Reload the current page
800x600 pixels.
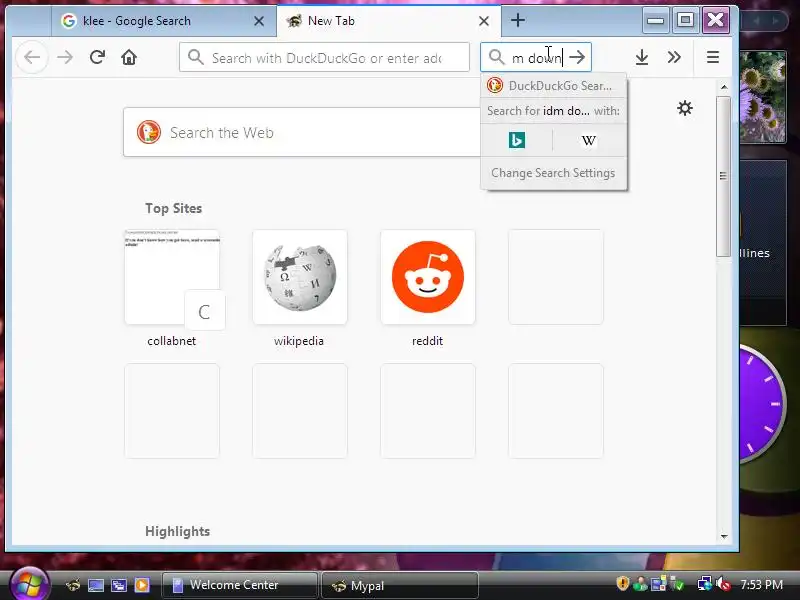pyautogui.click(x=97, y=57)
